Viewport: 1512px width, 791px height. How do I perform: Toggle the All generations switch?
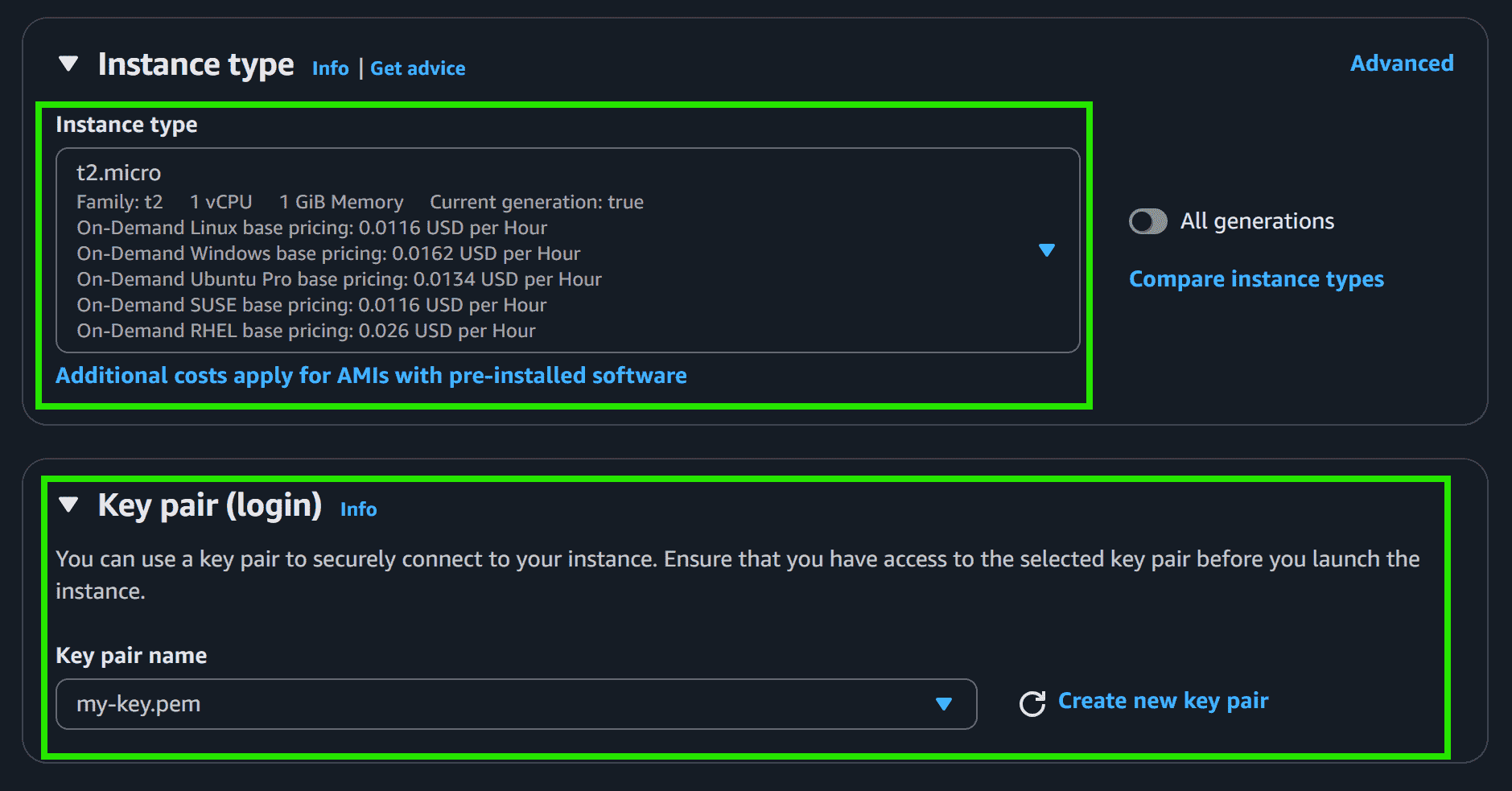pyautogui.click(x=1148, y=221)
